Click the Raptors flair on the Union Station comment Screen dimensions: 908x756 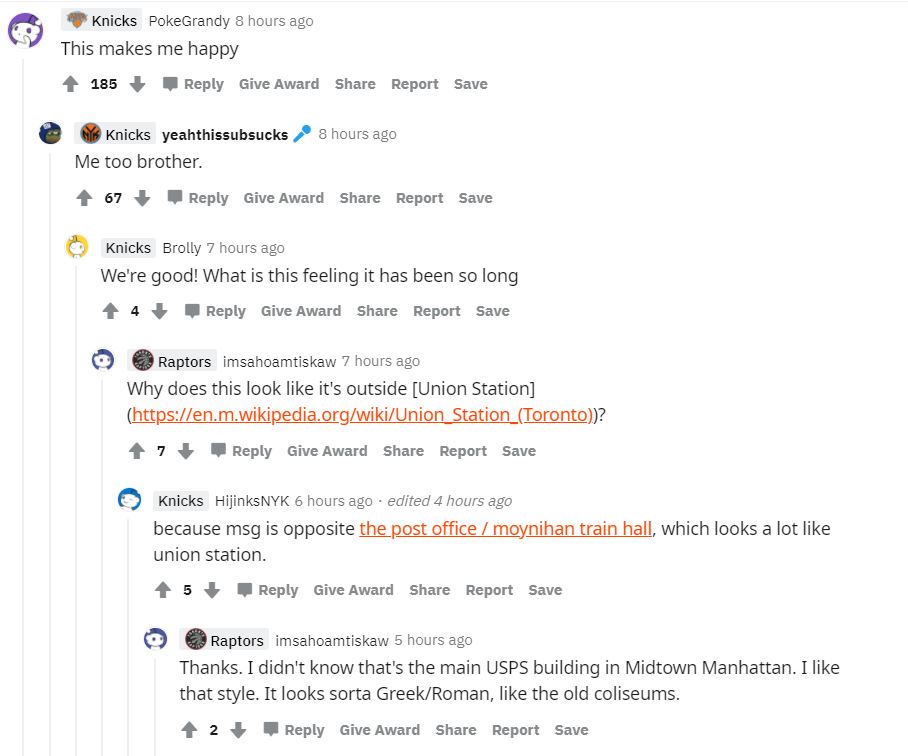point(173,361)
